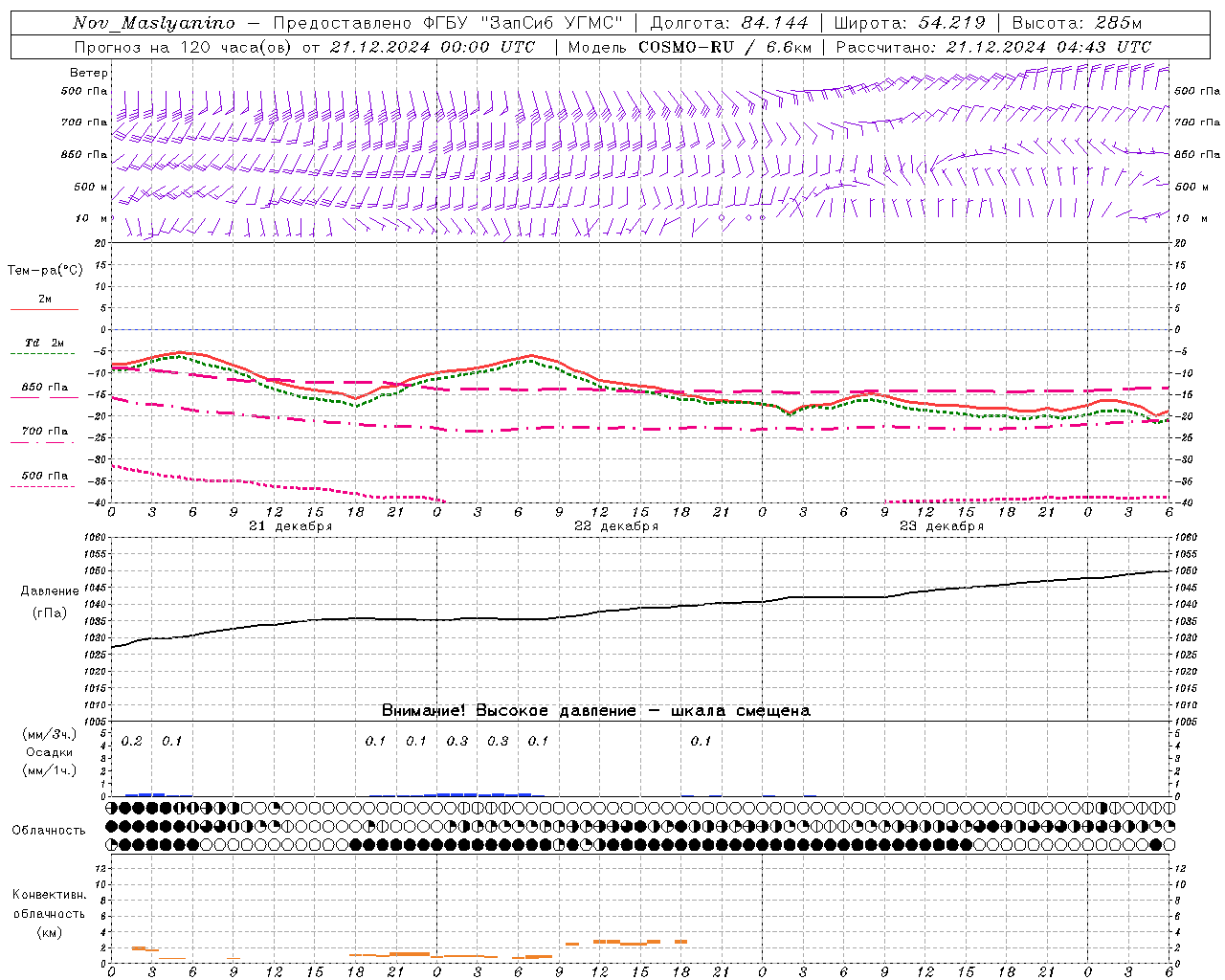This screenshot has height=980, width=1225.
Task: Click the Давление panel label
Action: pyautogui.click(x=50, y=591)
